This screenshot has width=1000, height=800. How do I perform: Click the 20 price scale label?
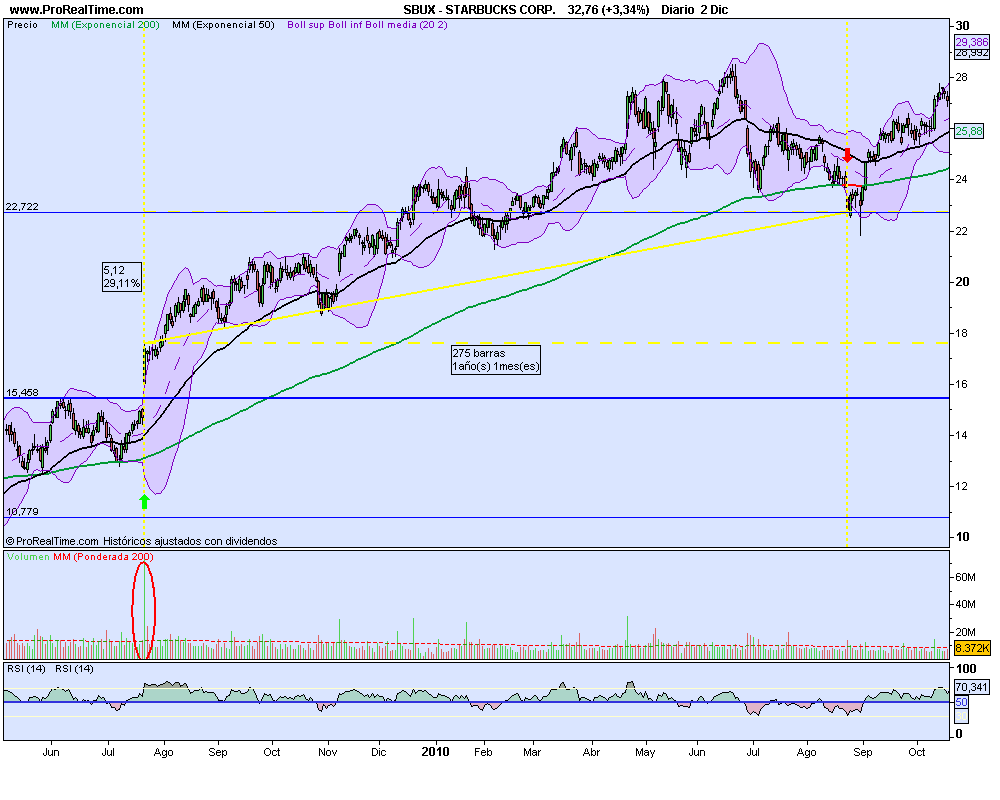click(x=962, y=282)
